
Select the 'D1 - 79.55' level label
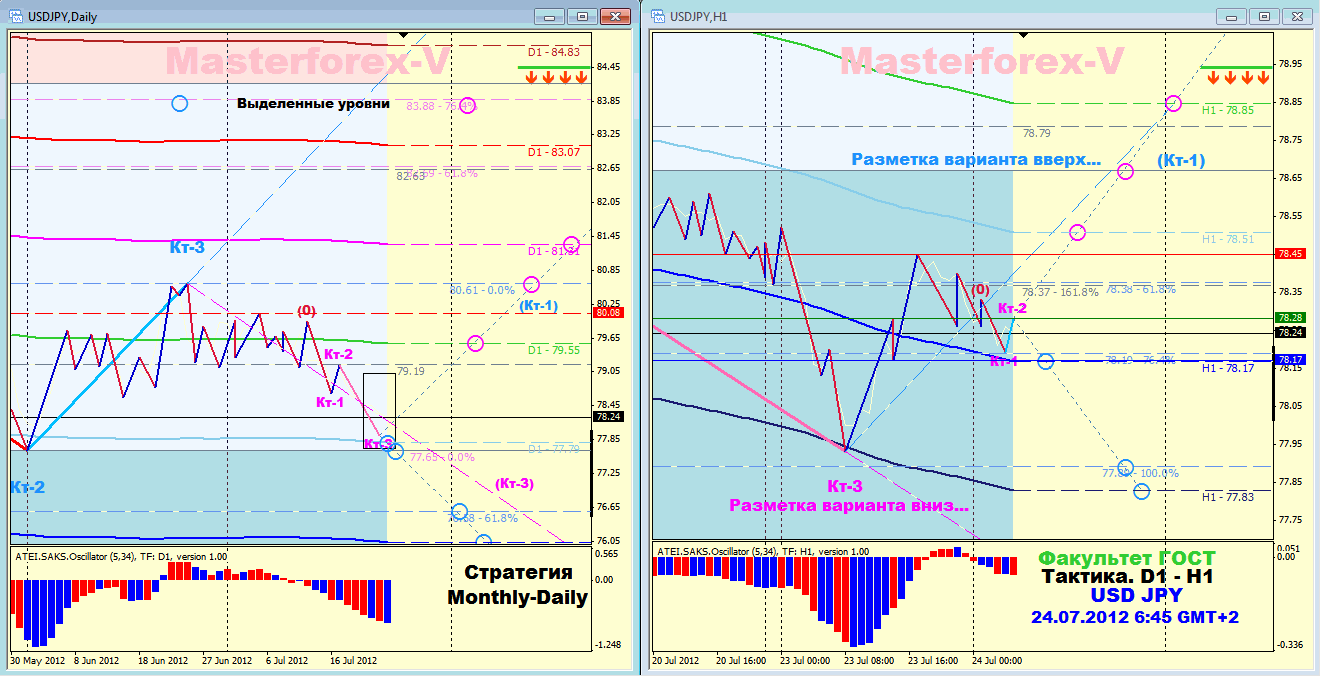553,350
